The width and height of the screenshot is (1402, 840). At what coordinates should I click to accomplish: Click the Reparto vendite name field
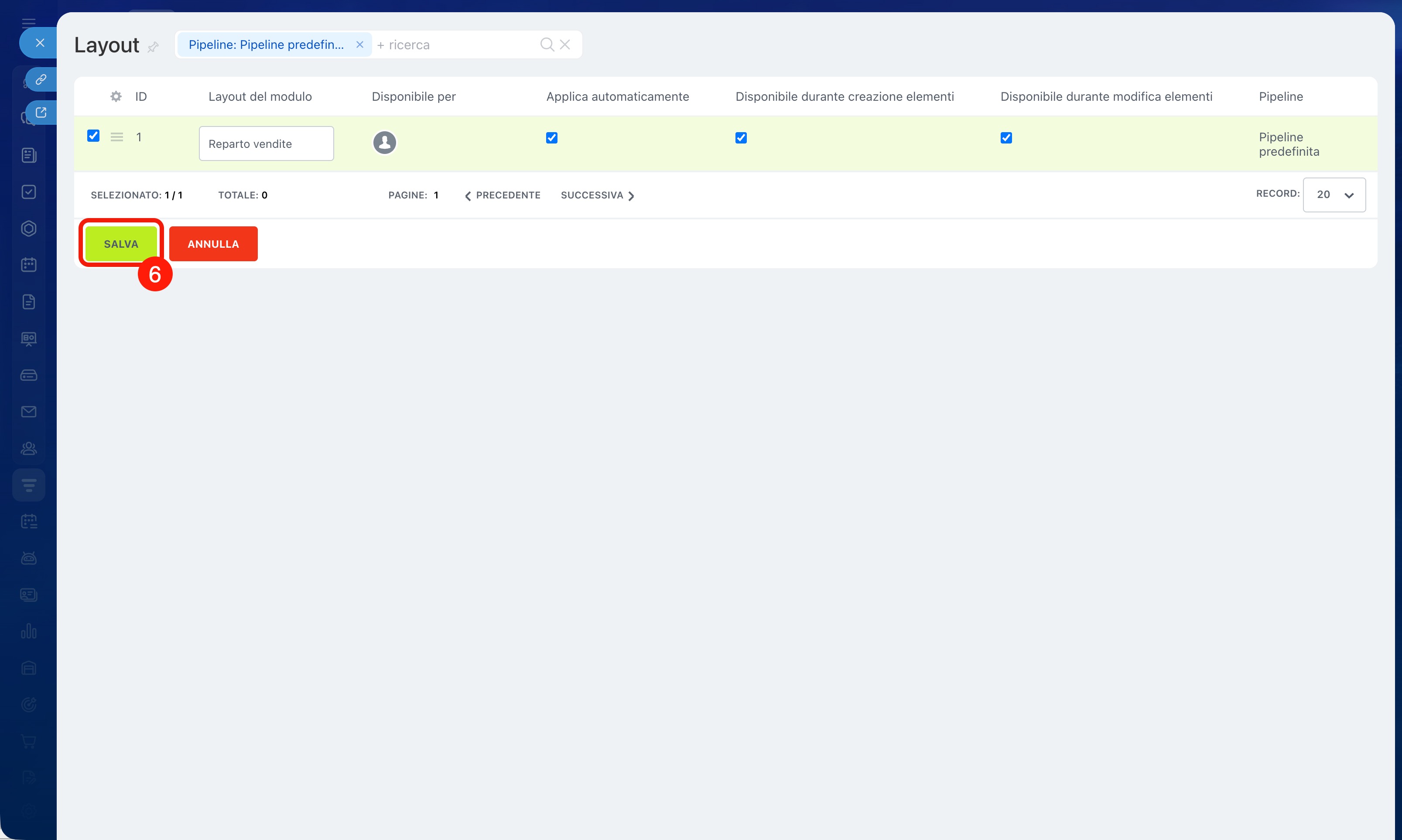(x=266, y=144)
